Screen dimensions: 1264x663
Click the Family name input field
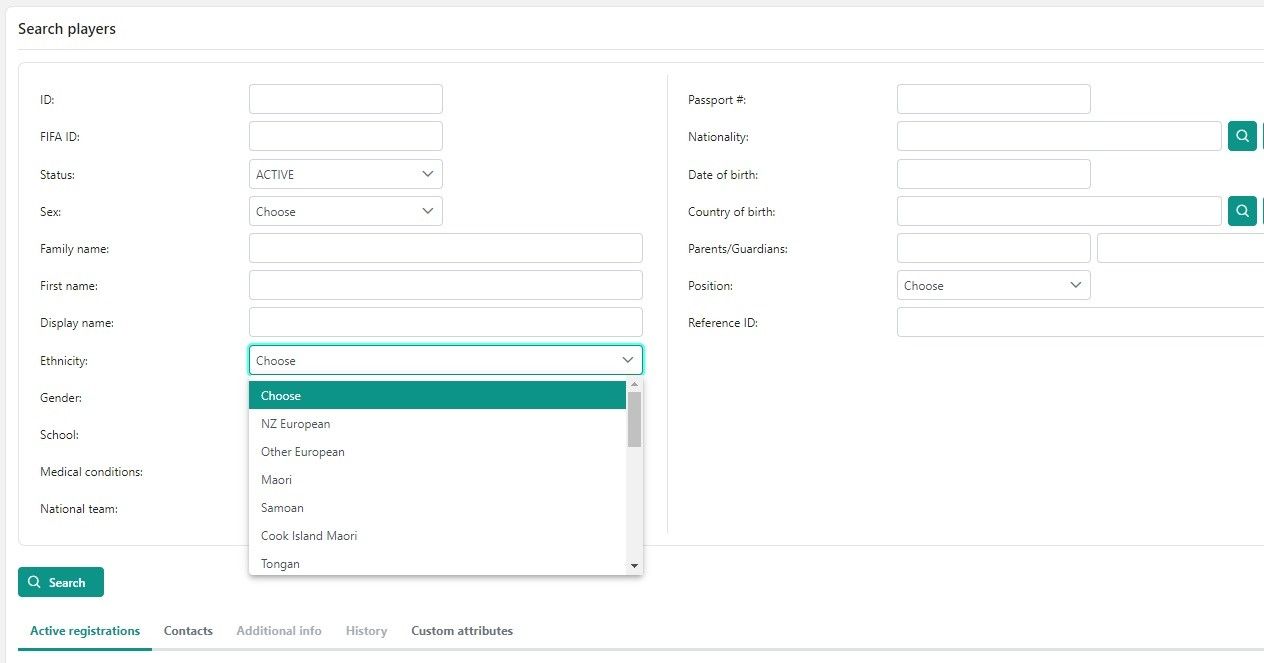tap(445, 248)
